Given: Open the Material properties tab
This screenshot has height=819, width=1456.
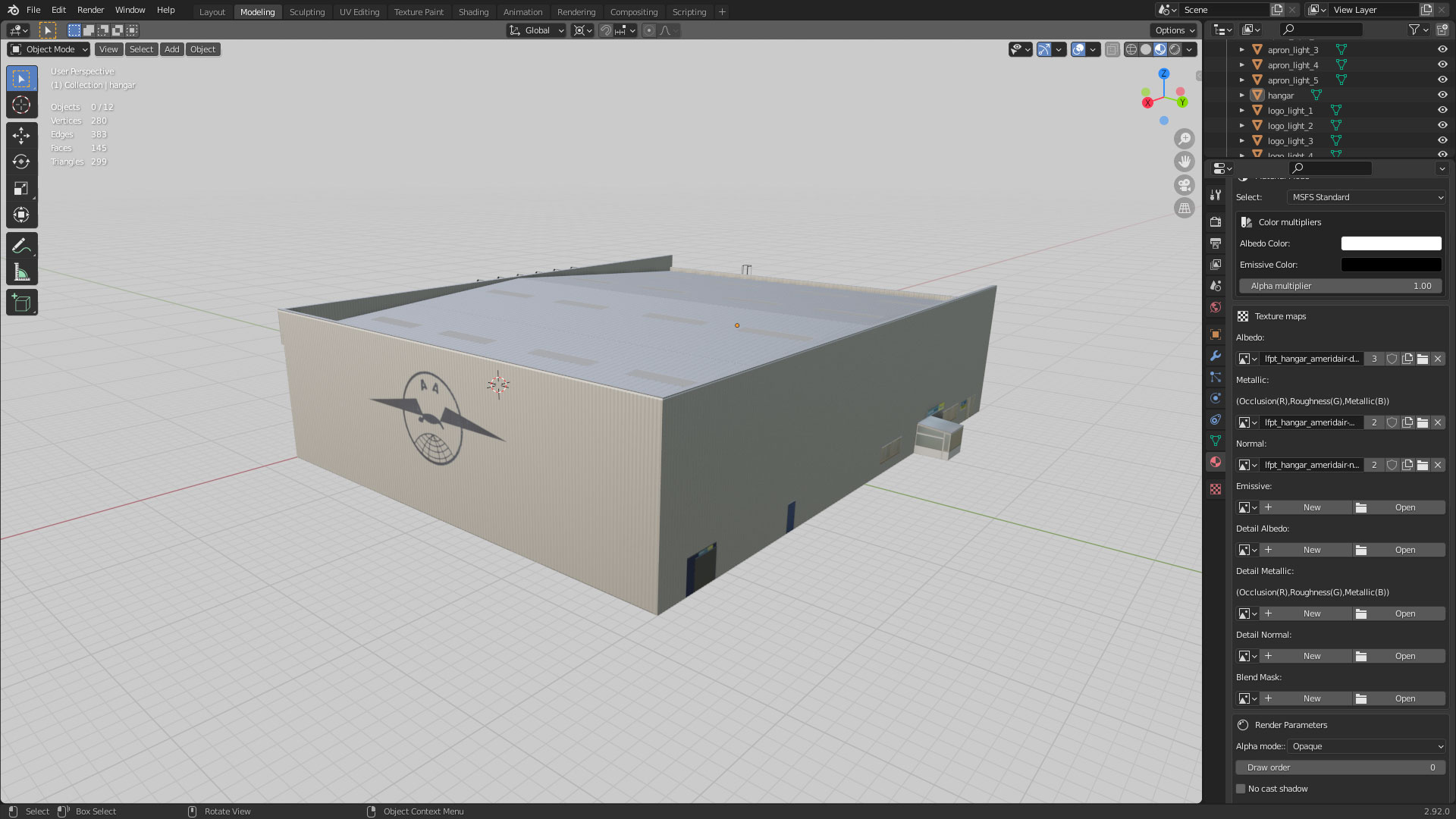Looking at the screenshot, I should [x=1216, y=462].
